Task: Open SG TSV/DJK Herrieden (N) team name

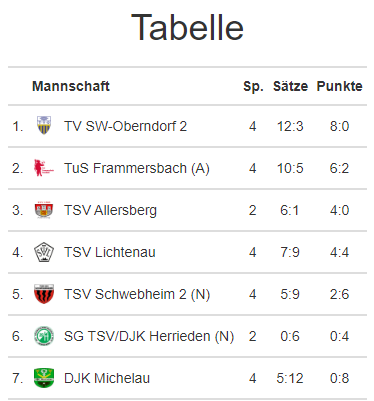Action: 149,336
